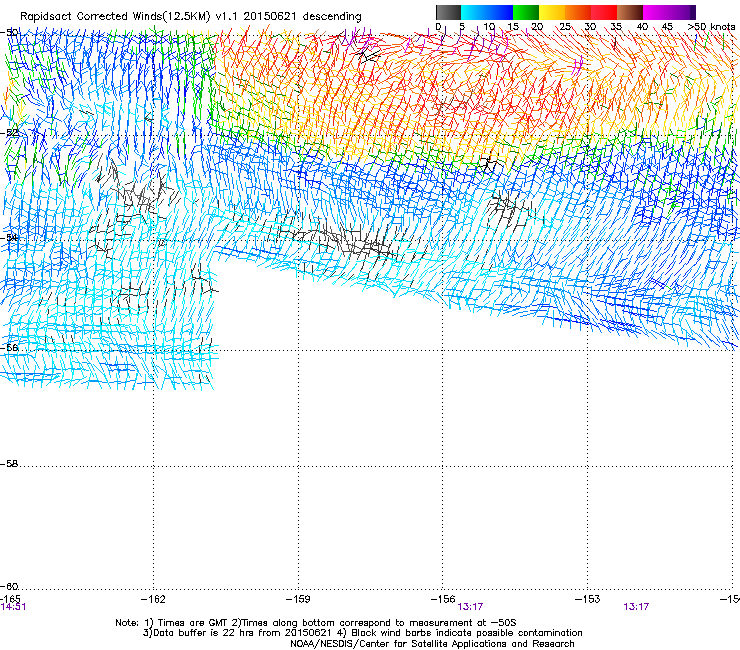The height and width of the screenshot is (650, 740).
Task: Click the yellow 20-25 knots legend swatch
Action: (x=552, y=12)
